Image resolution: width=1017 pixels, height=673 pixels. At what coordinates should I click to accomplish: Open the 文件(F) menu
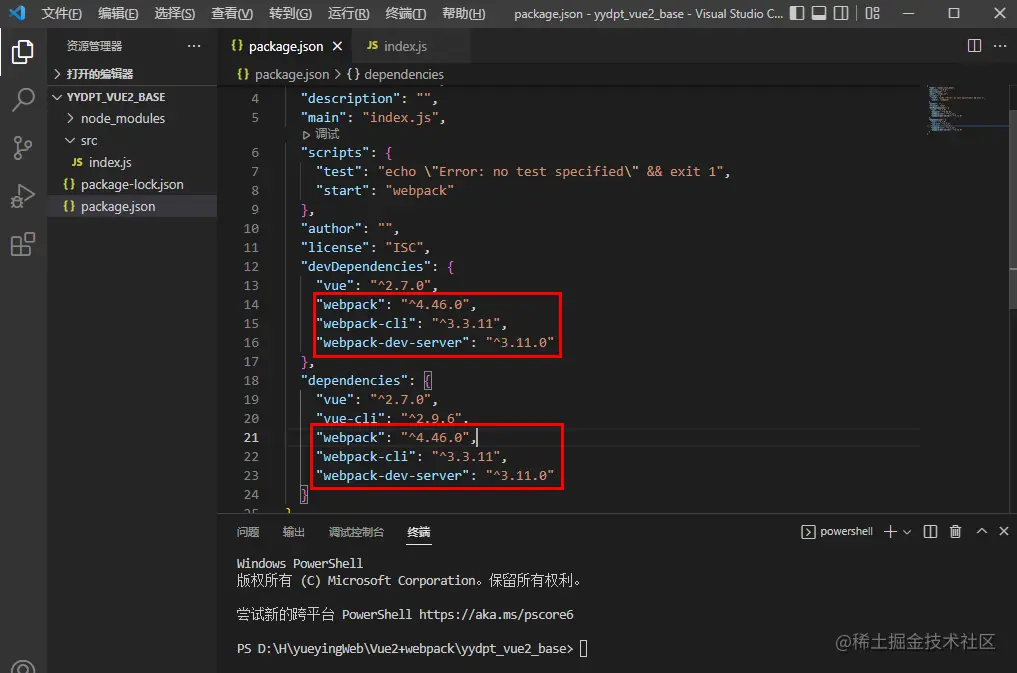pos(62,13)
